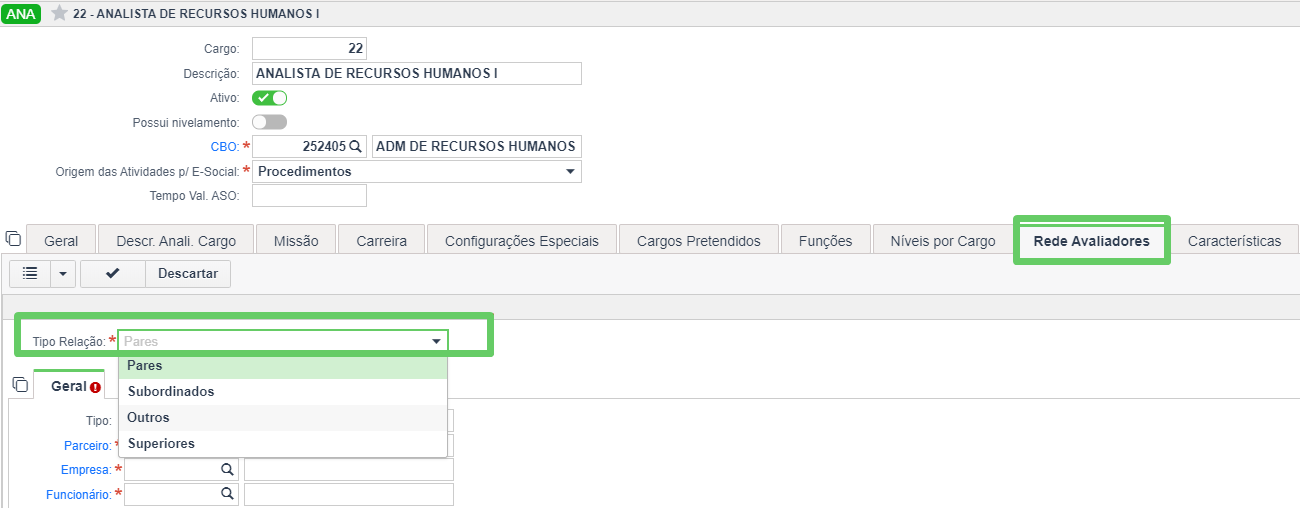Click the title 22 - ANALISTA DE RECURSOS HUMANOS I
This screenshot has height=508, width=1300.
[198, 14]
